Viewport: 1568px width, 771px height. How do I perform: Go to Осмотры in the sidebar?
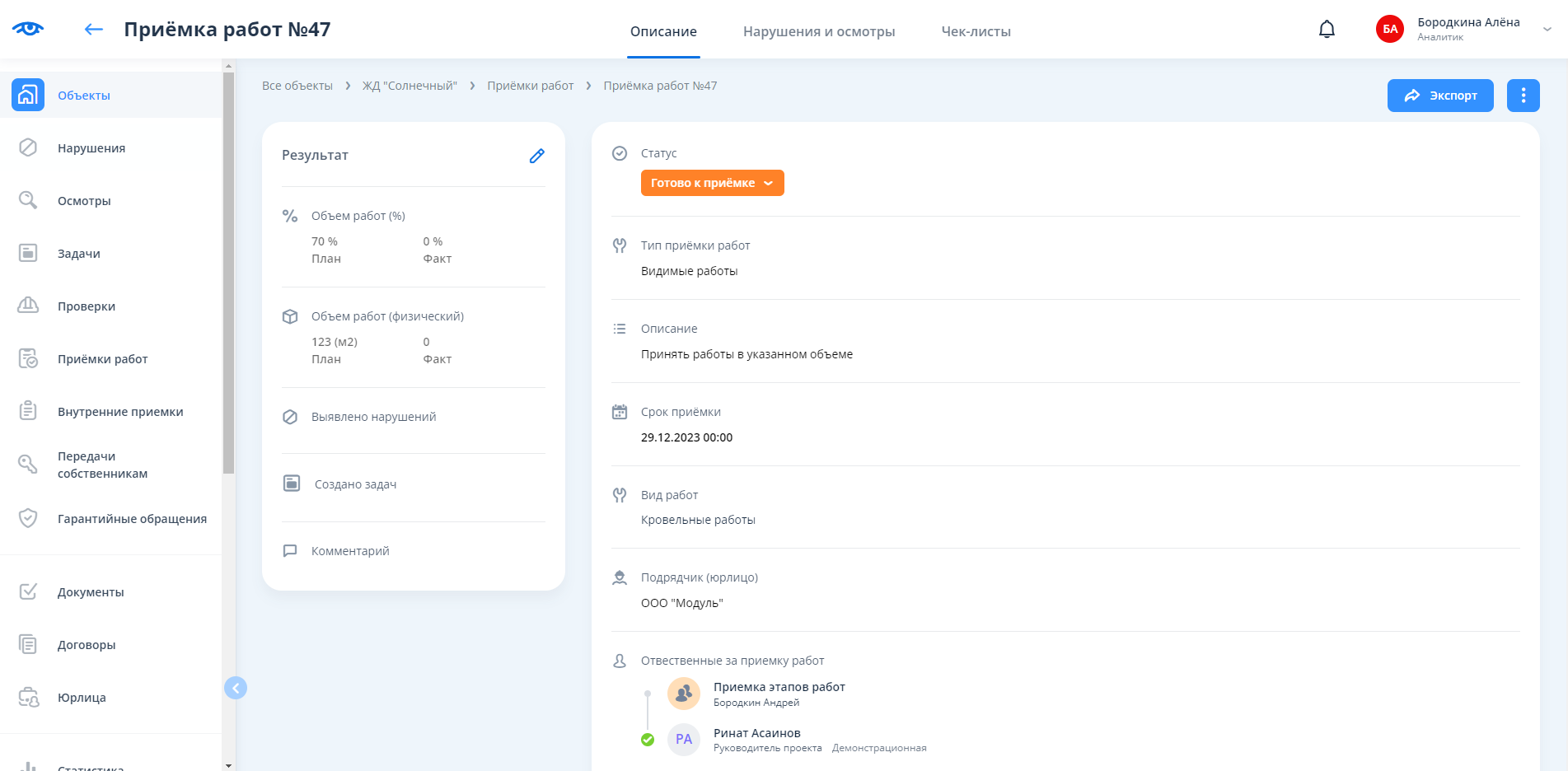coord(83,201)
